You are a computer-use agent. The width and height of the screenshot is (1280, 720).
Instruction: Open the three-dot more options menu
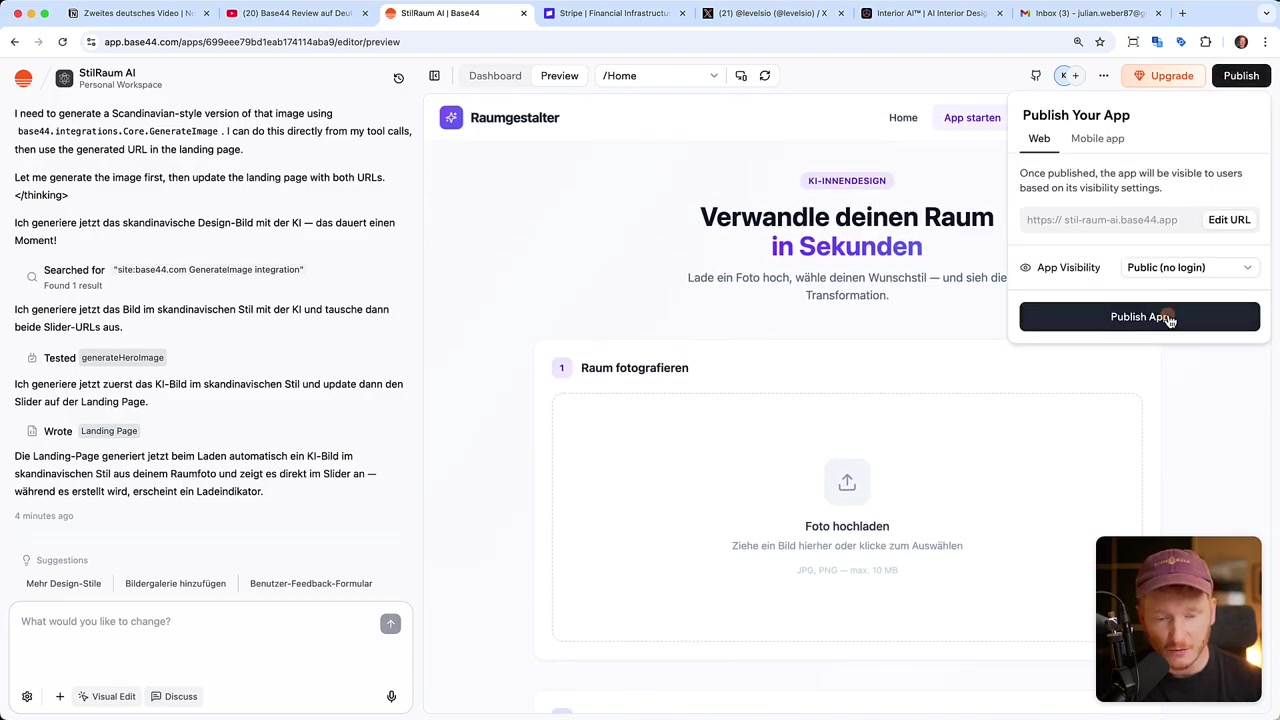click(1104, 76)
